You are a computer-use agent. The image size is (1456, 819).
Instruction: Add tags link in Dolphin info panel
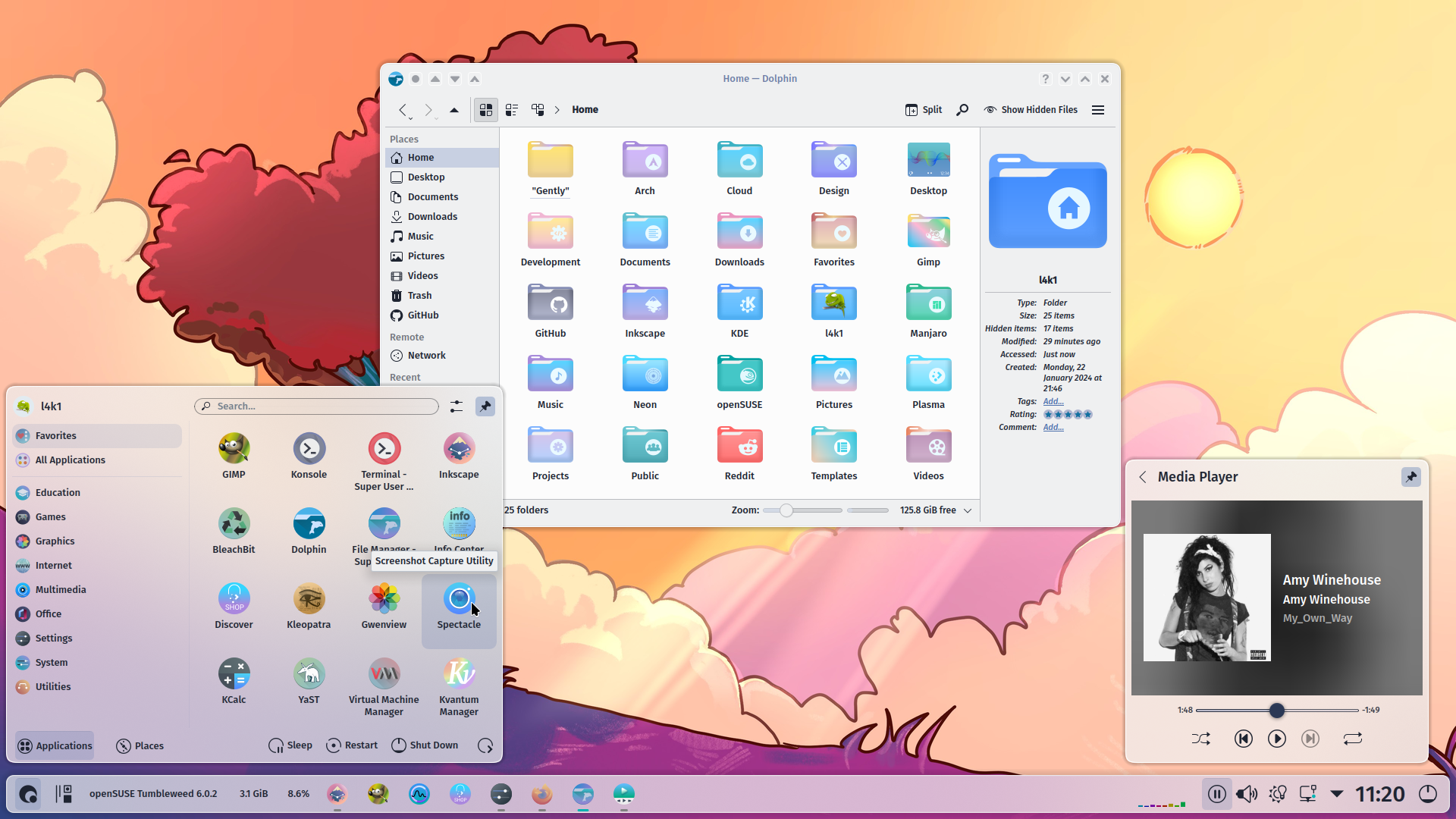(1053, 401)
